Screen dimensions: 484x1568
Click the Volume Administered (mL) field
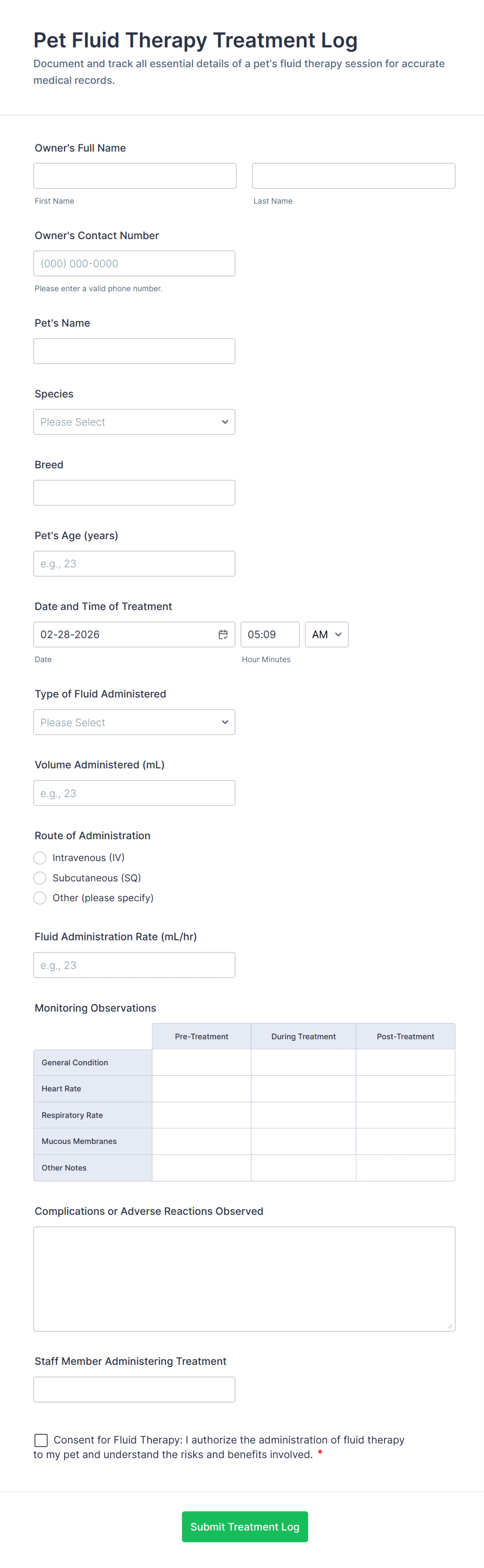[x=134, y=793]
